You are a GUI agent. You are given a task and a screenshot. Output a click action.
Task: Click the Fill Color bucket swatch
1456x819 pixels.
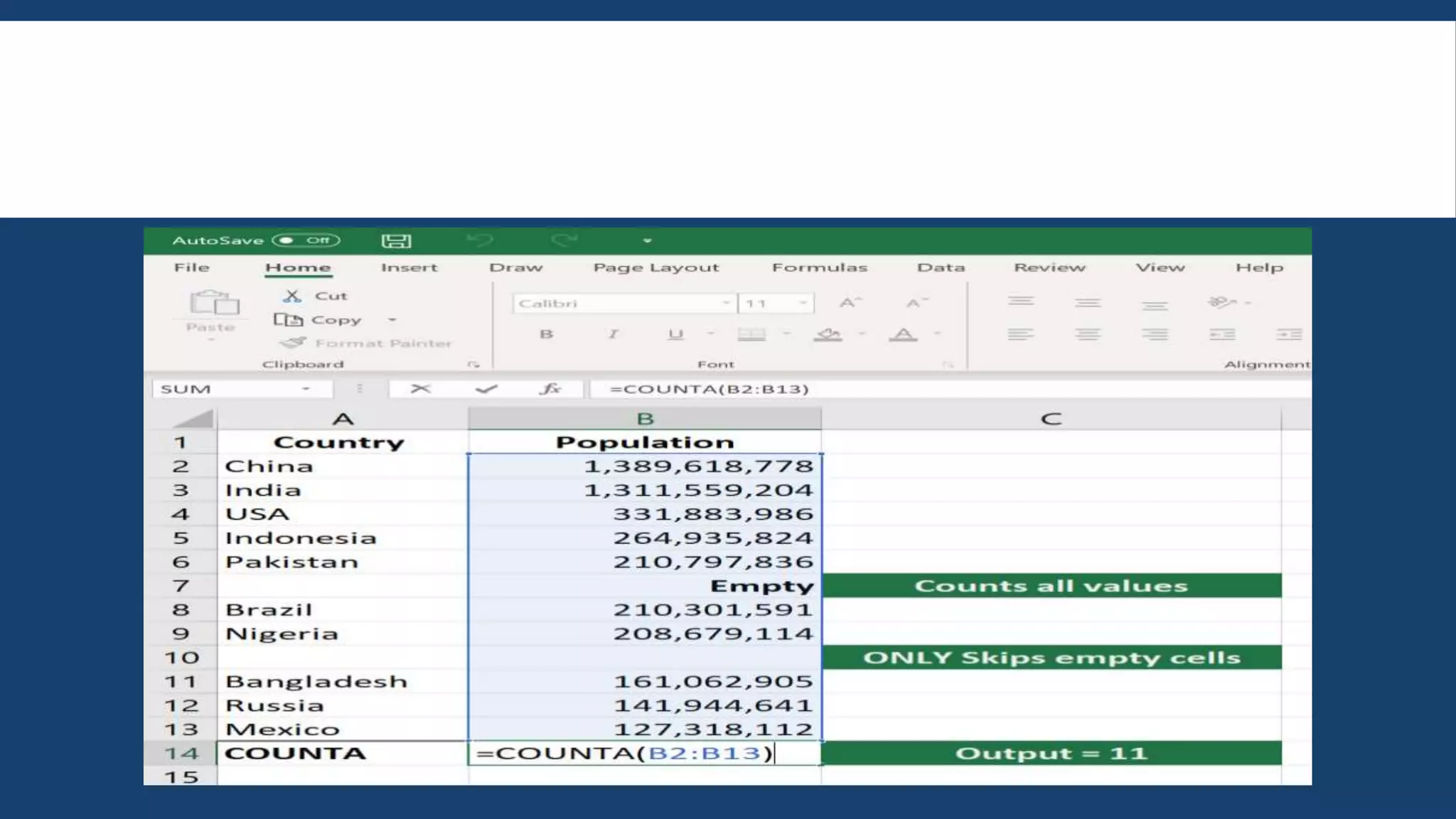pyautogui.click(x=828, y=334)
